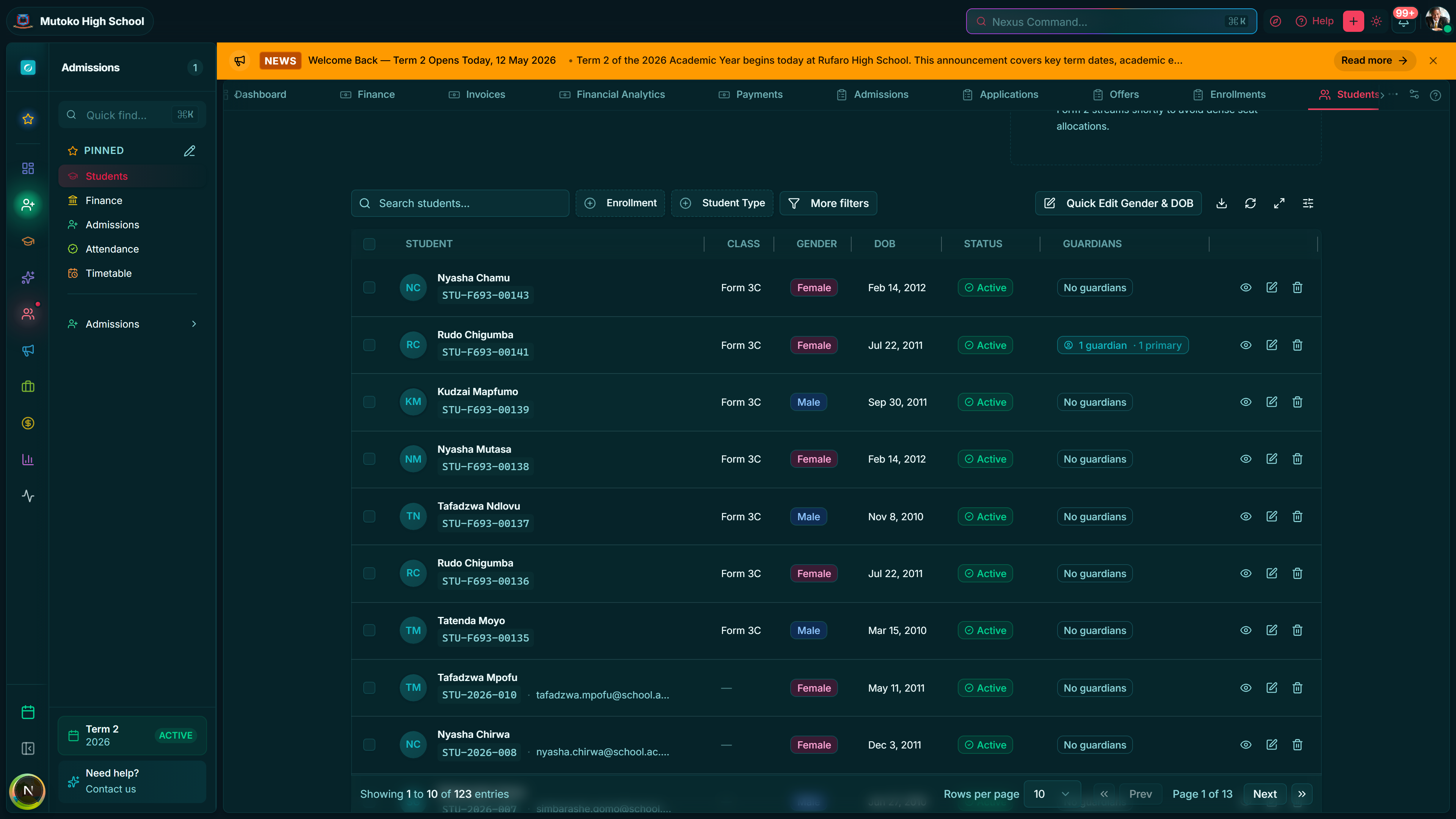Switch to the Financial Analytics tab

pyautogui.click(x=612, y=94)
